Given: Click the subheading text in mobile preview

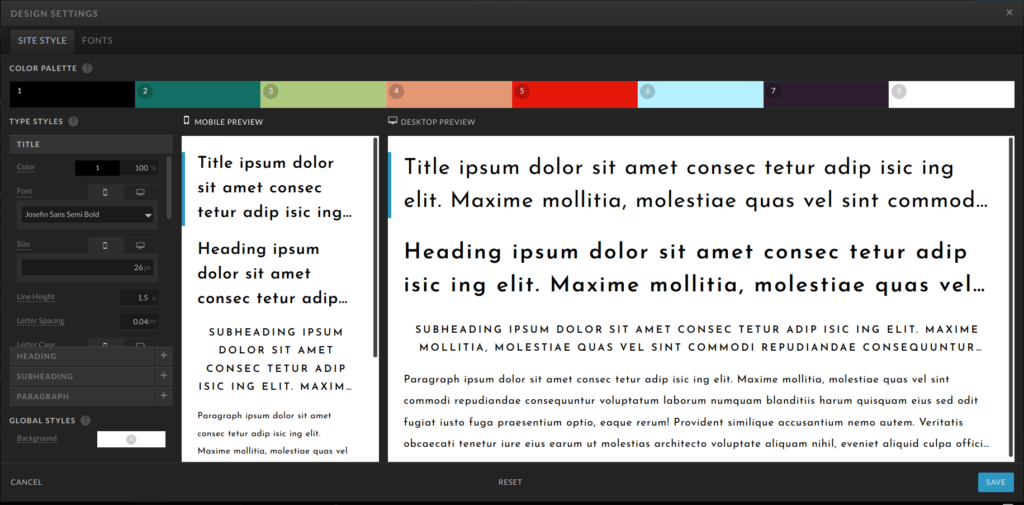Looking at the screenshot, I should tap(276, 359).
